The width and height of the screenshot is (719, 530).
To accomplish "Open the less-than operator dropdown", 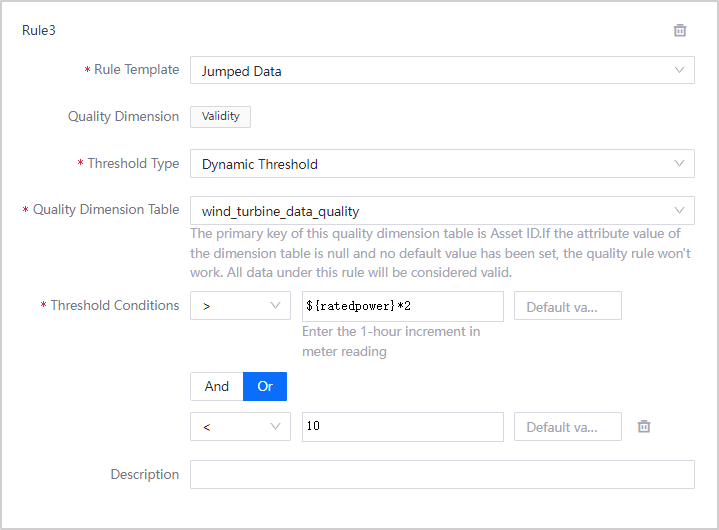I will tap(240, 426).
